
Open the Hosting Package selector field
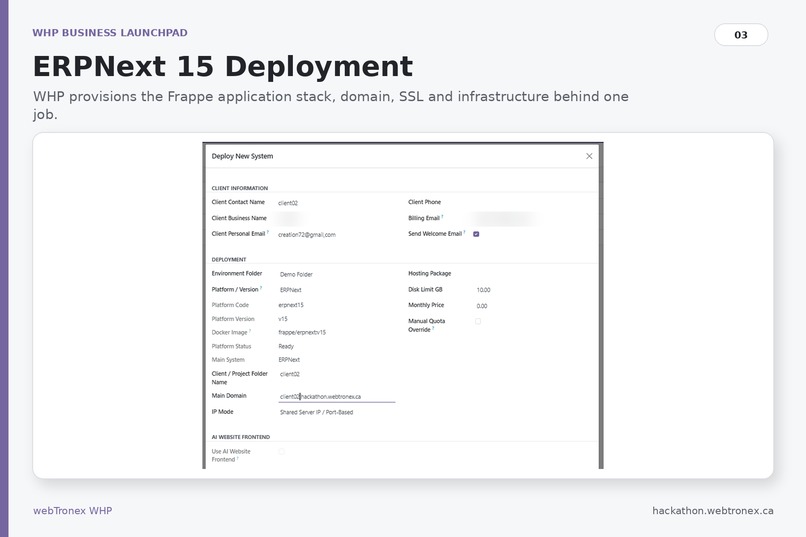tap(534, 274)
